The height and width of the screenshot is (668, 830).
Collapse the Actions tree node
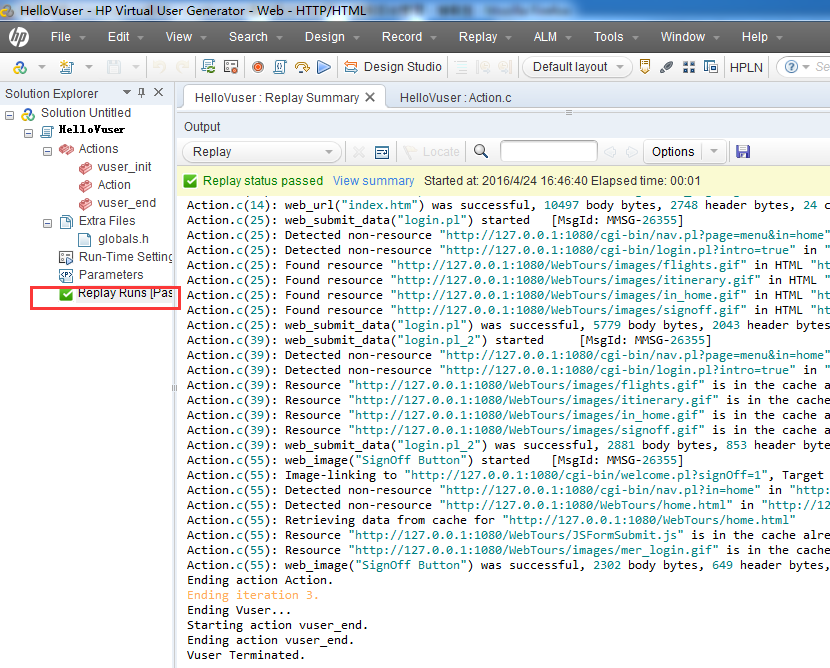click(47, 149)
